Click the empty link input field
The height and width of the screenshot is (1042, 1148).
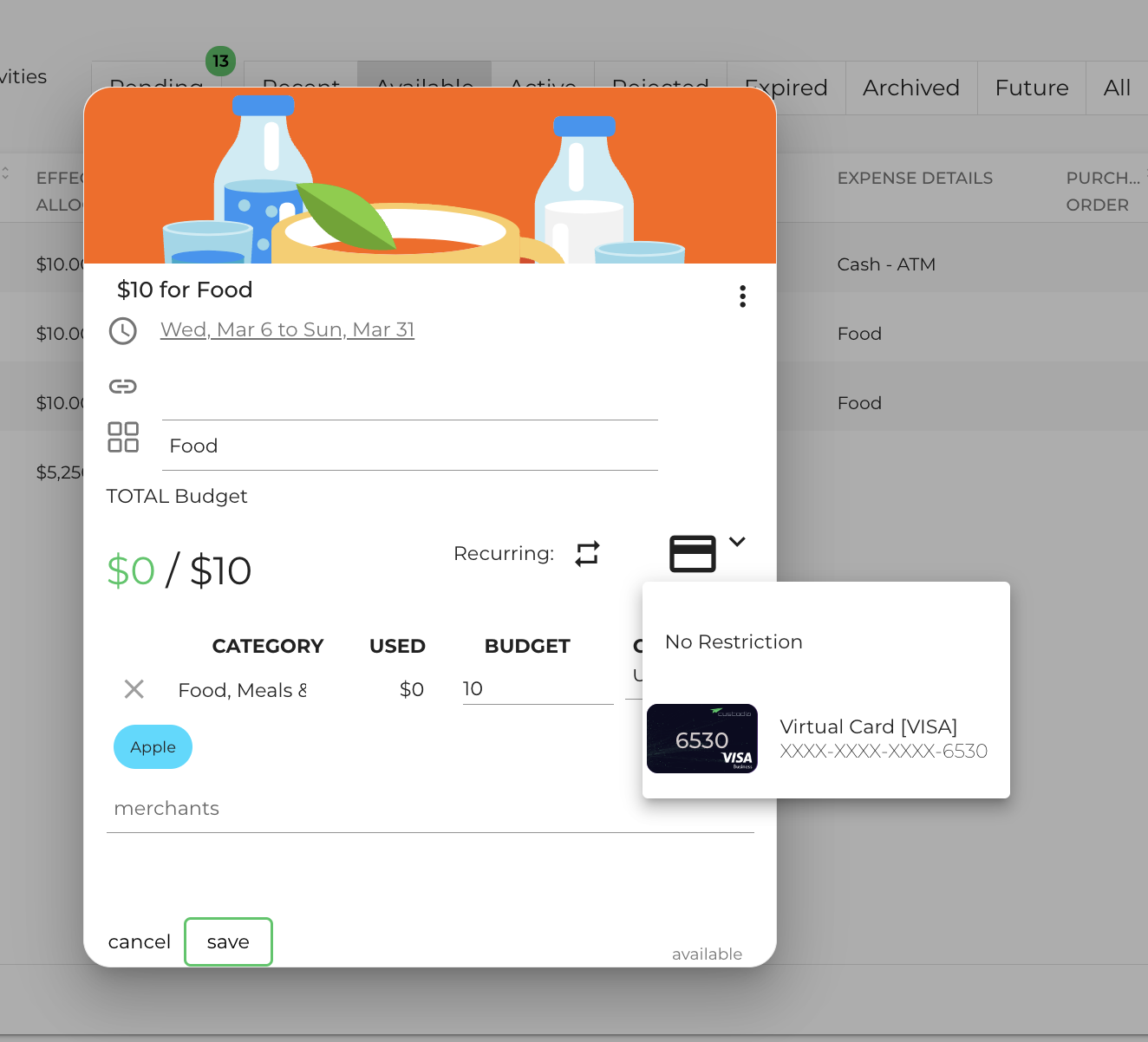pos(410,395)
